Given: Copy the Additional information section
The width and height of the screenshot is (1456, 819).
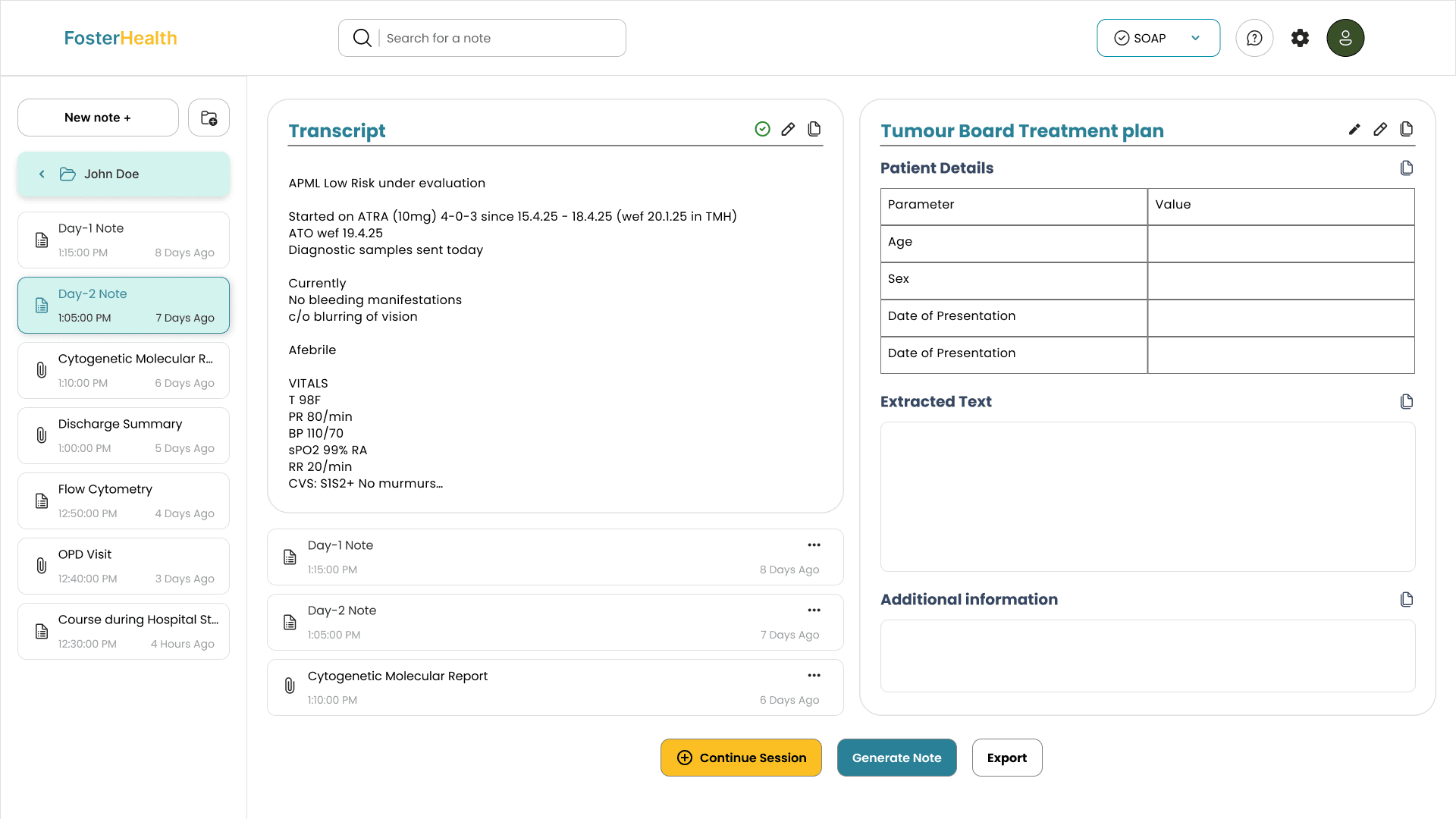Looking at the screenshot, I should (1406, 599).
